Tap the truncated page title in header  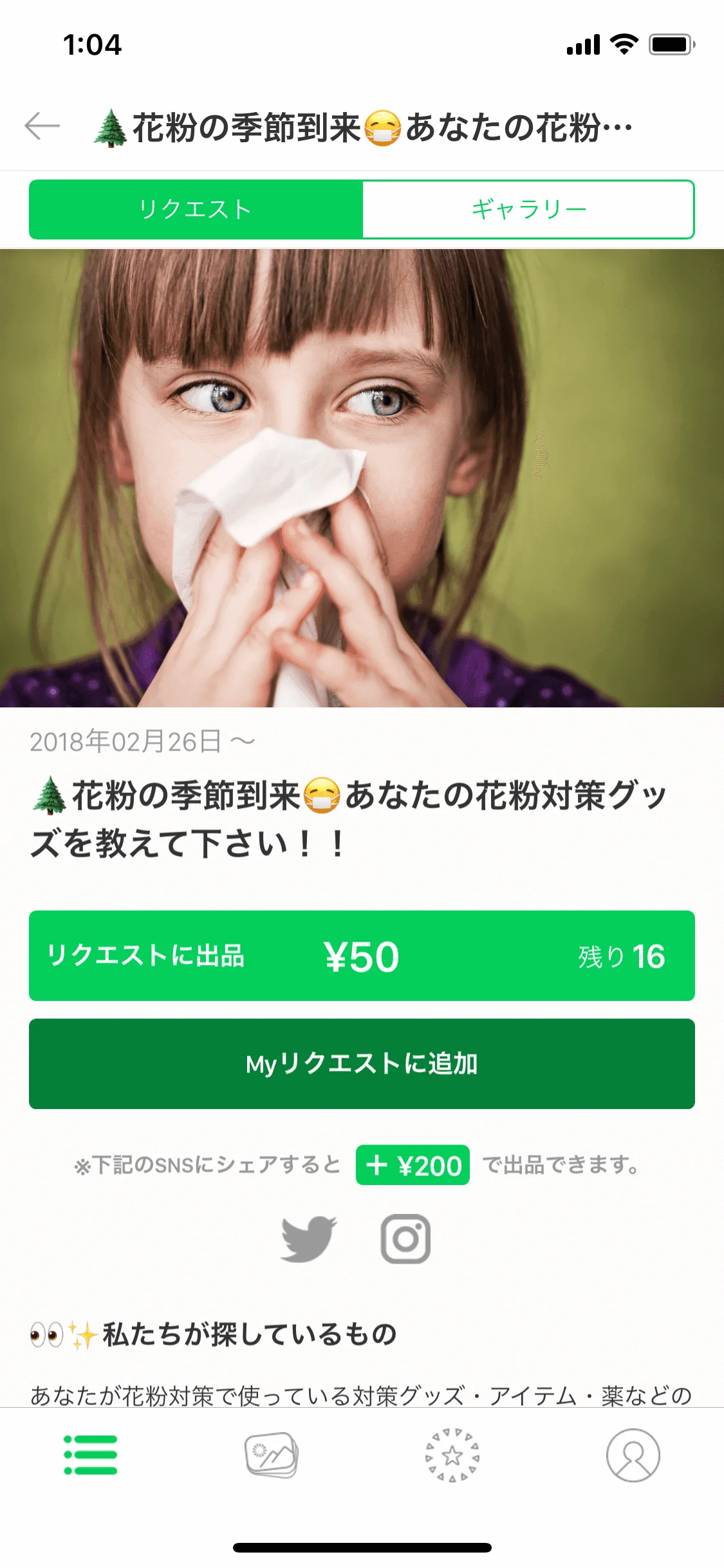(363, 127)
